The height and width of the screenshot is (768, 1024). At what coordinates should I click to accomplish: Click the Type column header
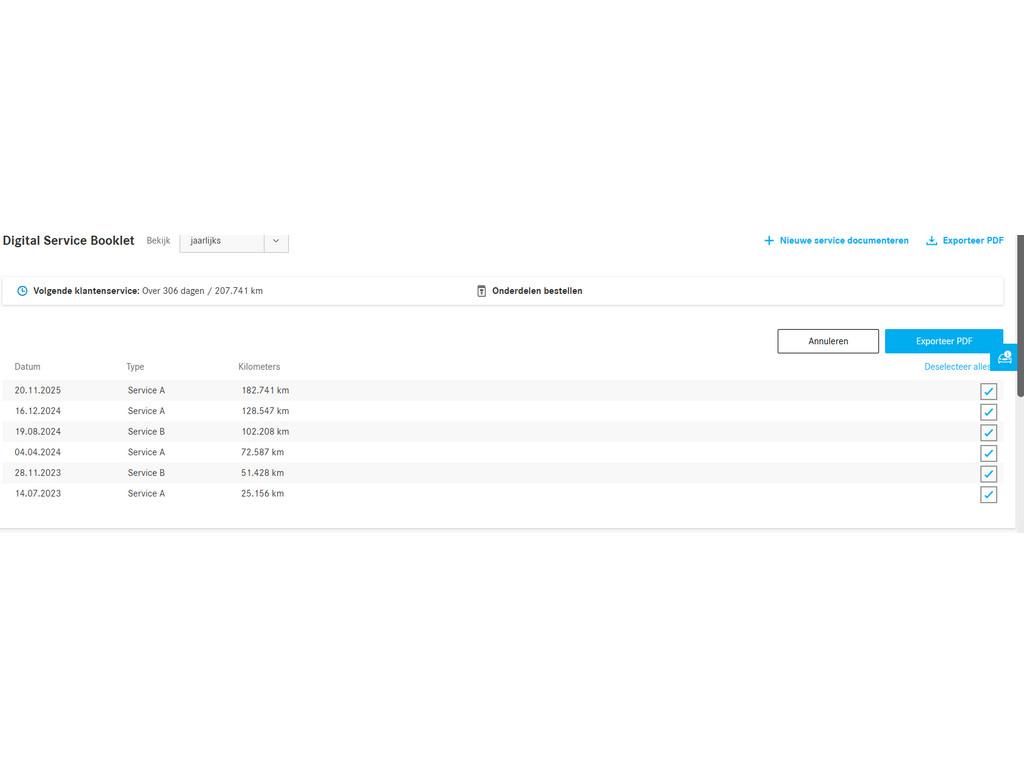click(x=135, y=367)
